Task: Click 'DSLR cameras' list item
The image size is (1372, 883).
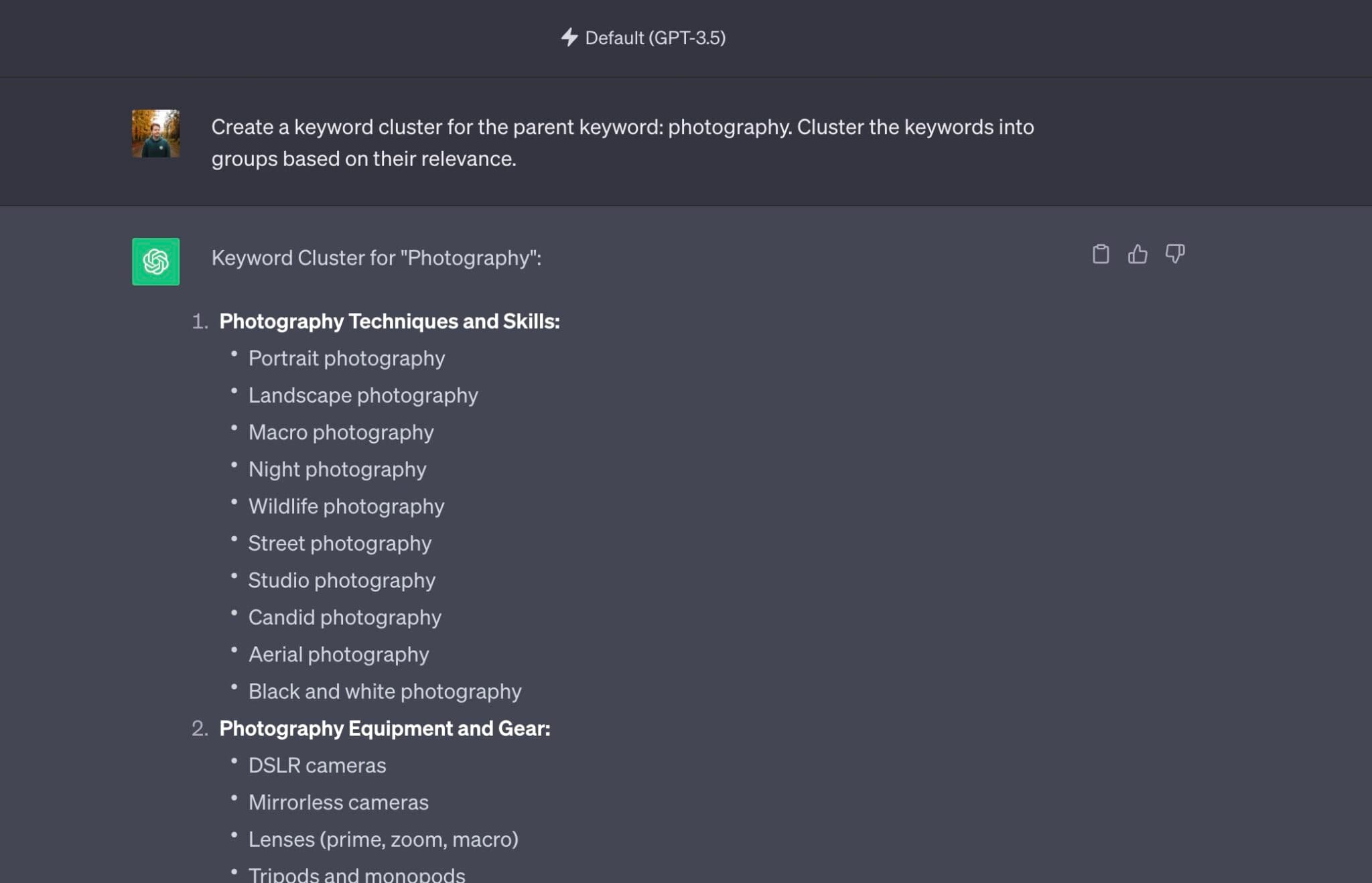Action: tap(317, 765)
